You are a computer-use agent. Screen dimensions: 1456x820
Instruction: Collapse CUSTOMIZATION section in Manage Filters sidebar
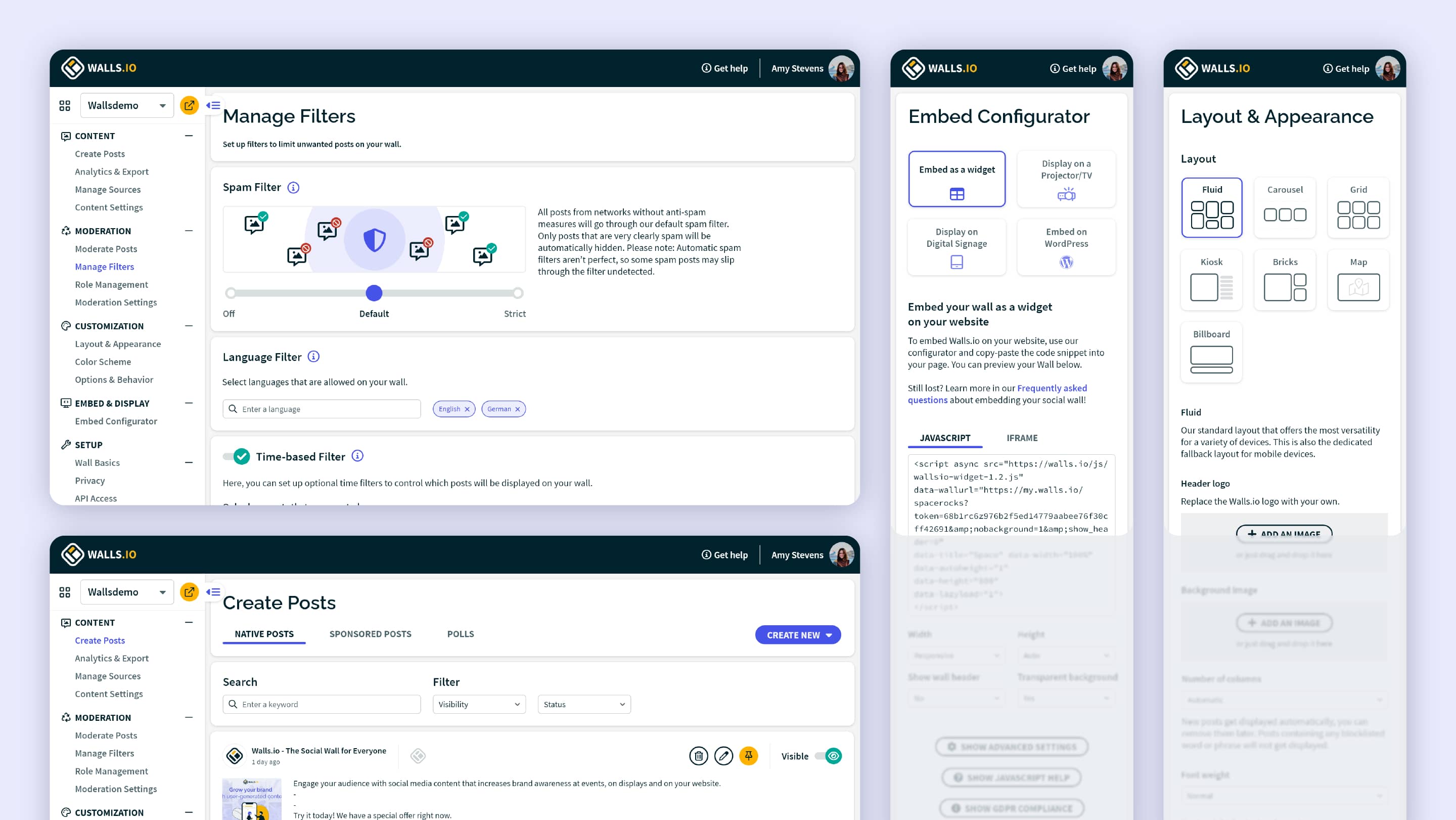coord(189,326)
